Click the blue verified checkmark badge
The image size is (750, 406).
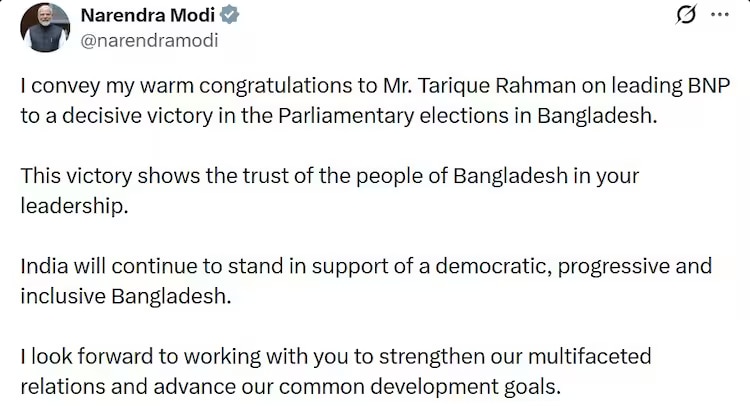pos(230,17)
